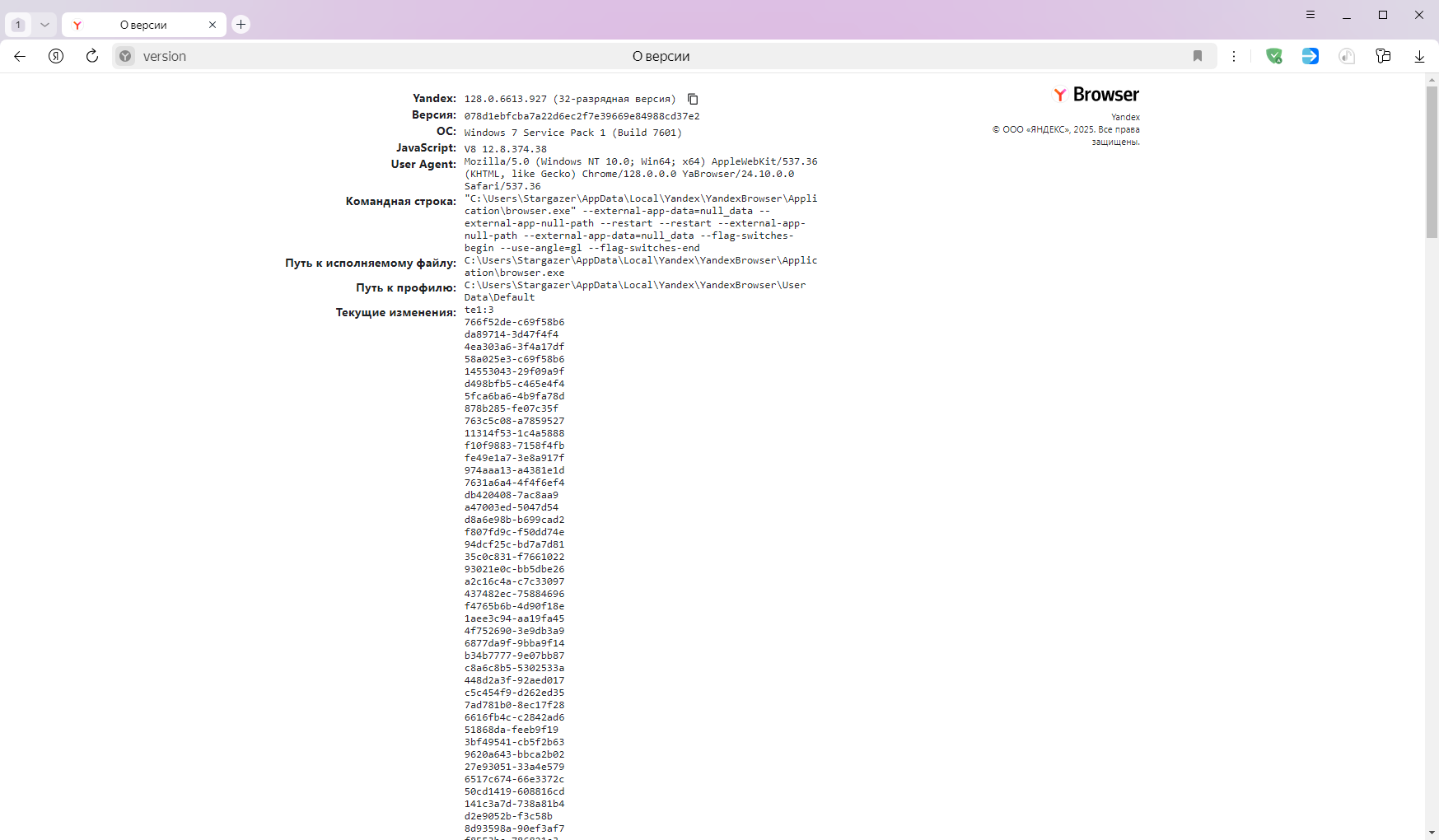The image size is (1439, 840).
Task: Select entry 14553043-29f09a9f
Action: 514,371
